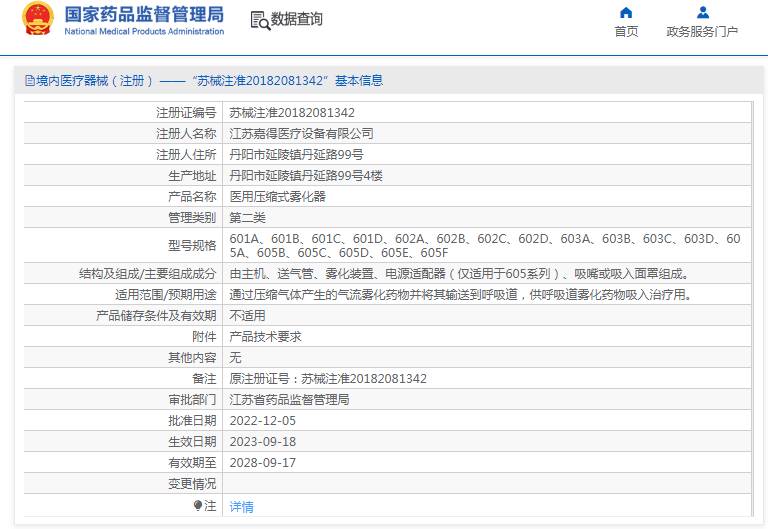The width and height of the screenshot is (768, 529).
Task: Select remark 原注册证号：苏械注准20182081342
Action: click(328, 379)
